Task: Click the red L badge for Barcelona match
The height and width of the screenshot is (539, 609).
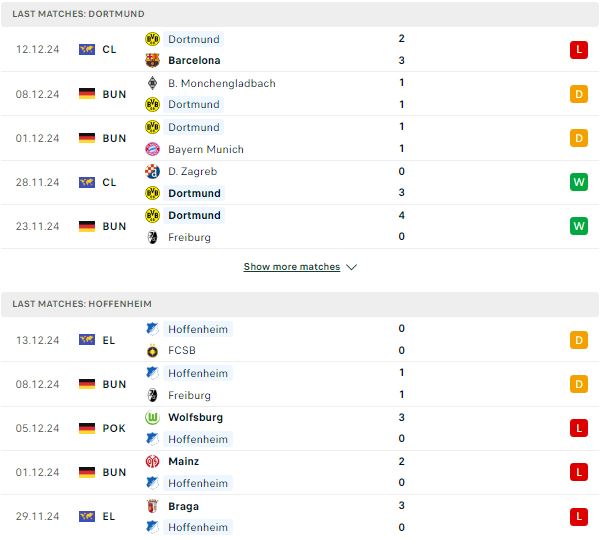Action: tap(579, 50)
